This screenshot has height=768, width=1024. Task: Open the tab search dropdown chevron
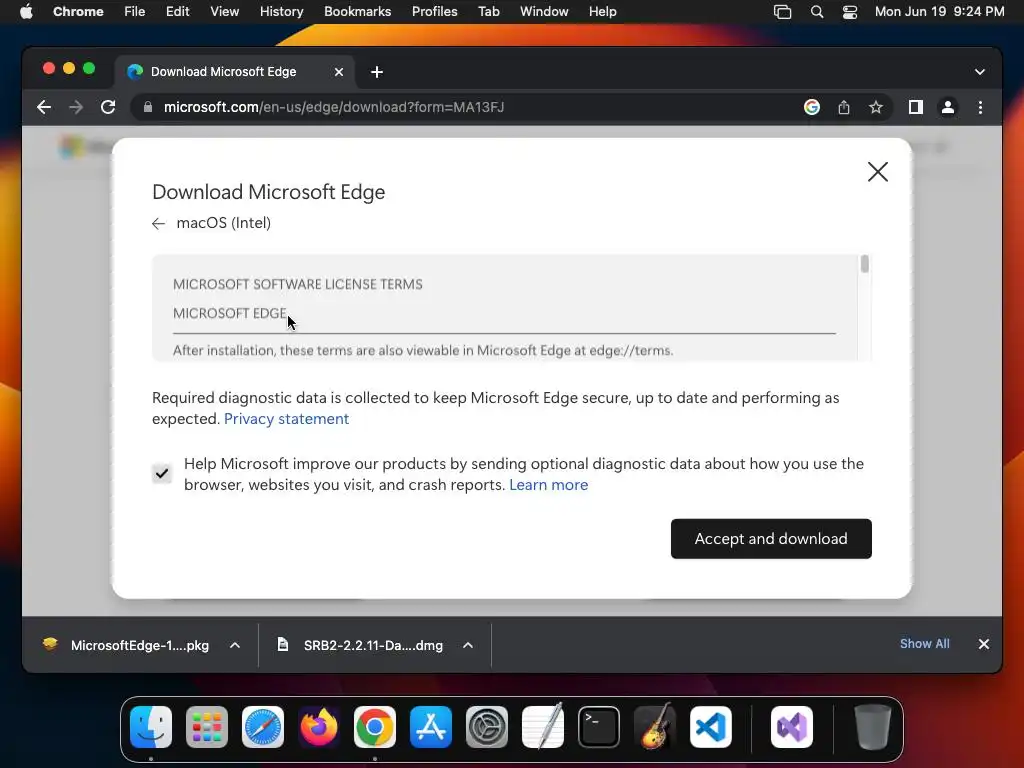pyautogui.click(x=980, y=72)
